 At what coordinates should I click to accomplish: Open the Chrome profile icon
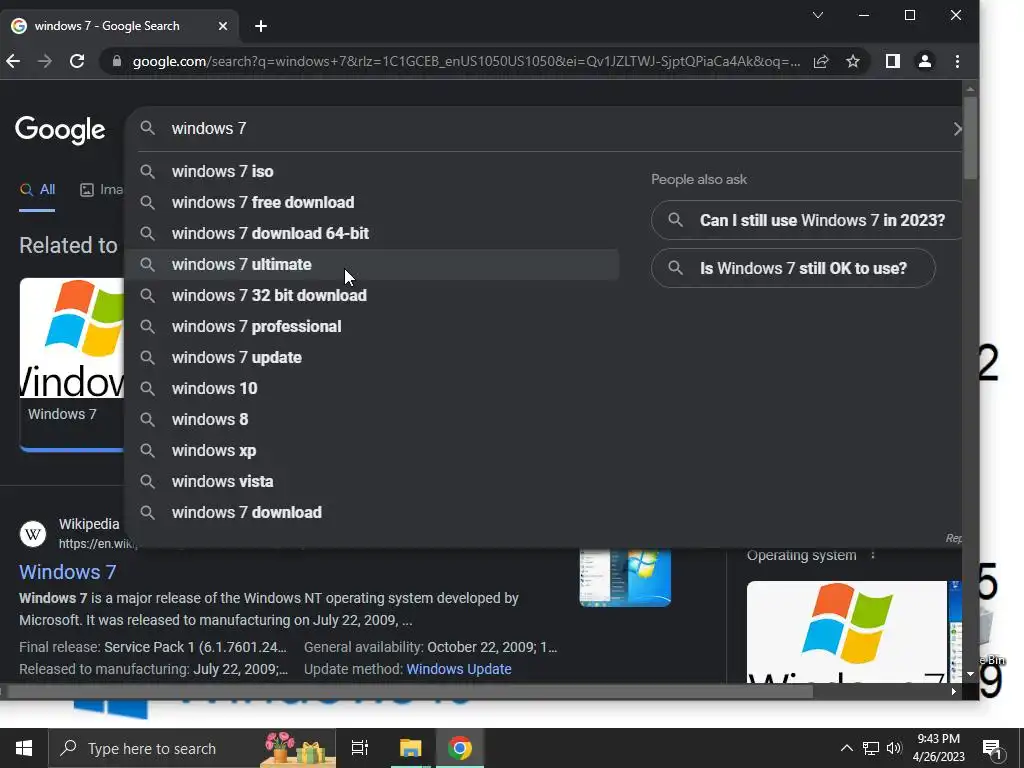[925, 61]
